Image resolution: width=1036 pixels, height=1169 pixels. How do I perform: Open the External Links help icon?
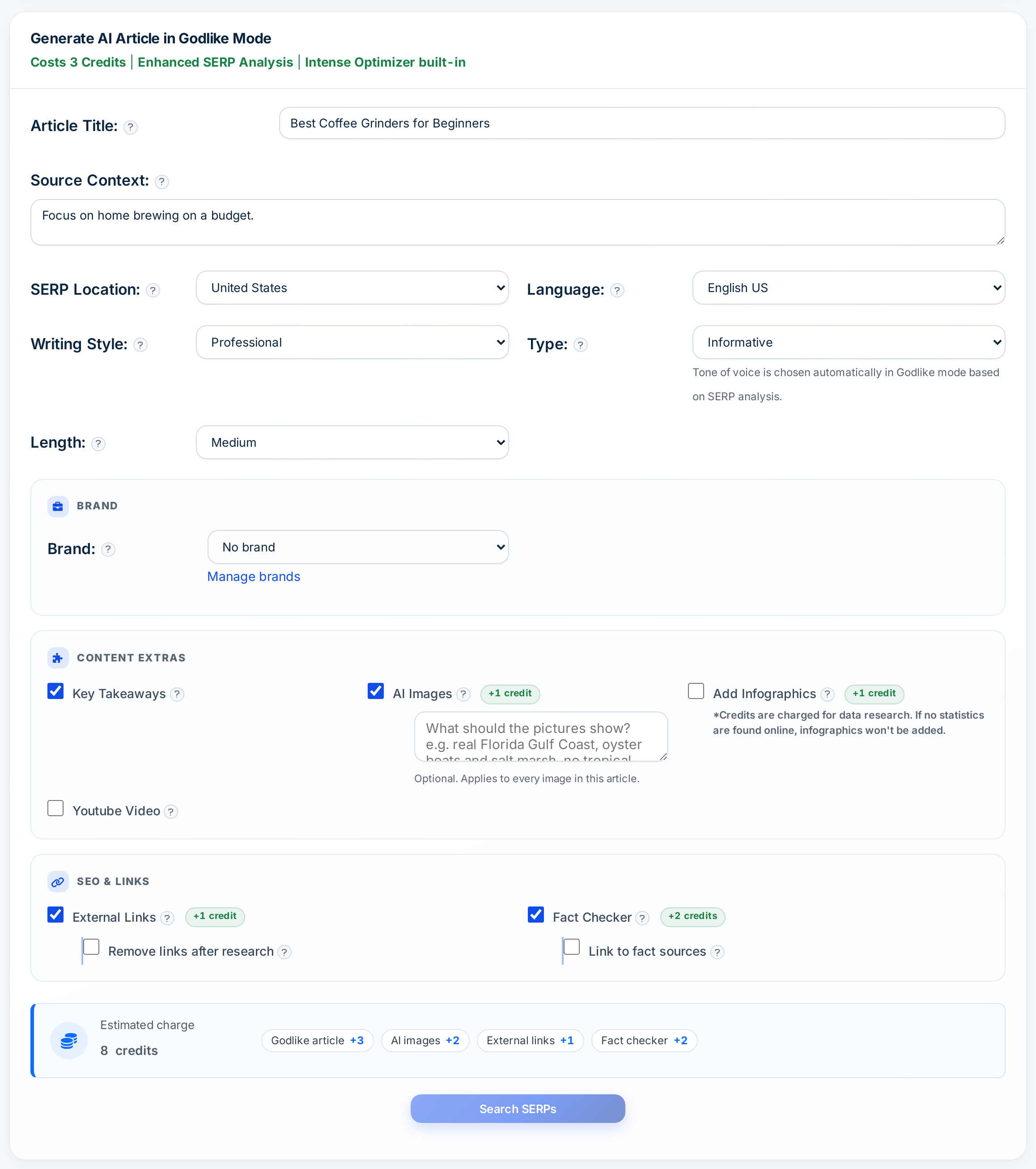pyautogui.click(x=167, y=918)
